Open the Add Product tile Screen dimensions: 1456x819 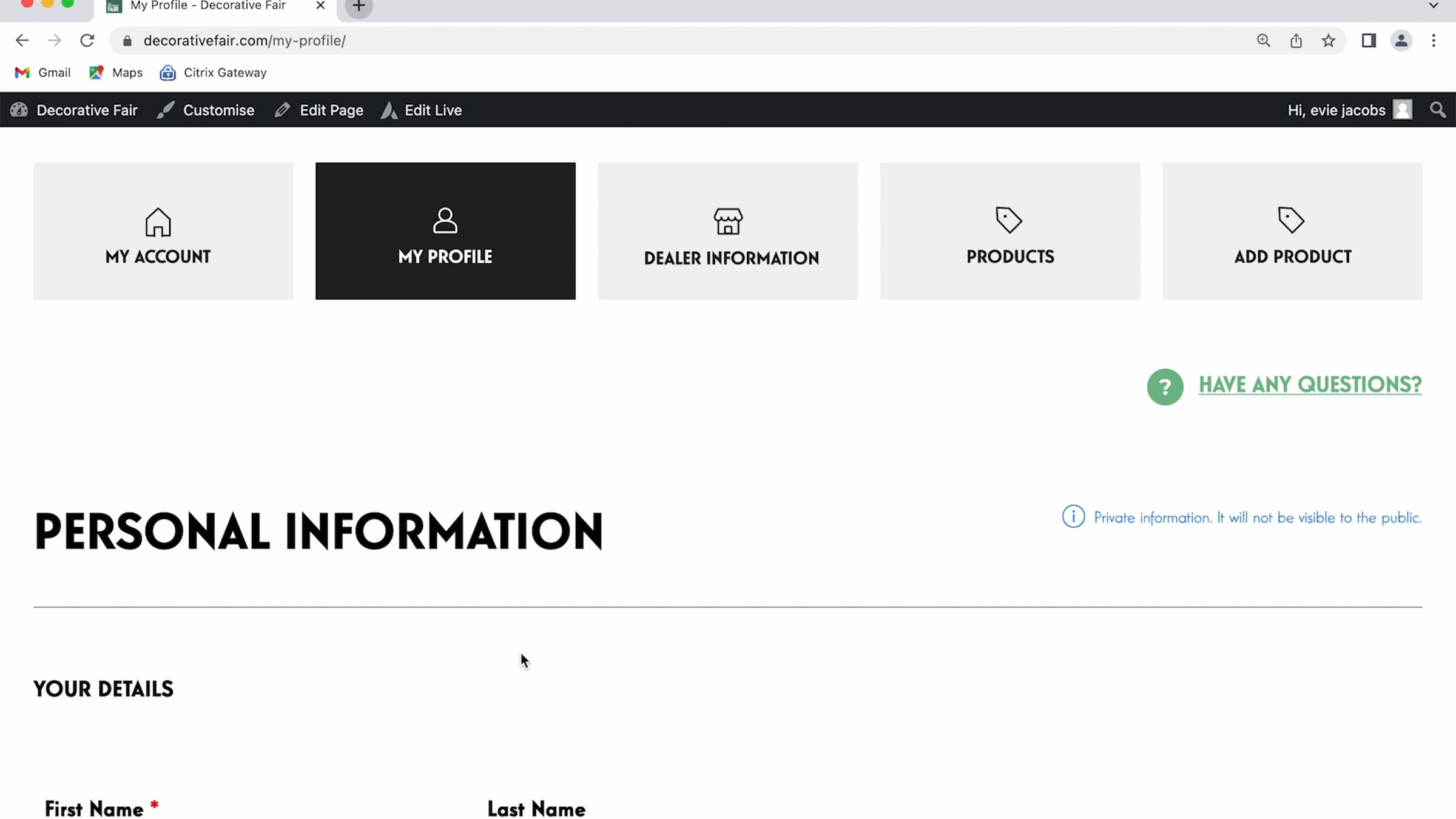pos(1292,231)
